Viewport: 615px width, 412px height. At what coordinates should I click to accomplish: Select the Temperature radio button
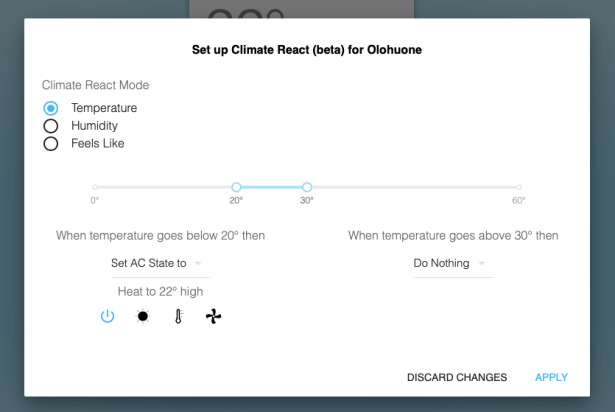pyautogui.click(x=51, y=108)
